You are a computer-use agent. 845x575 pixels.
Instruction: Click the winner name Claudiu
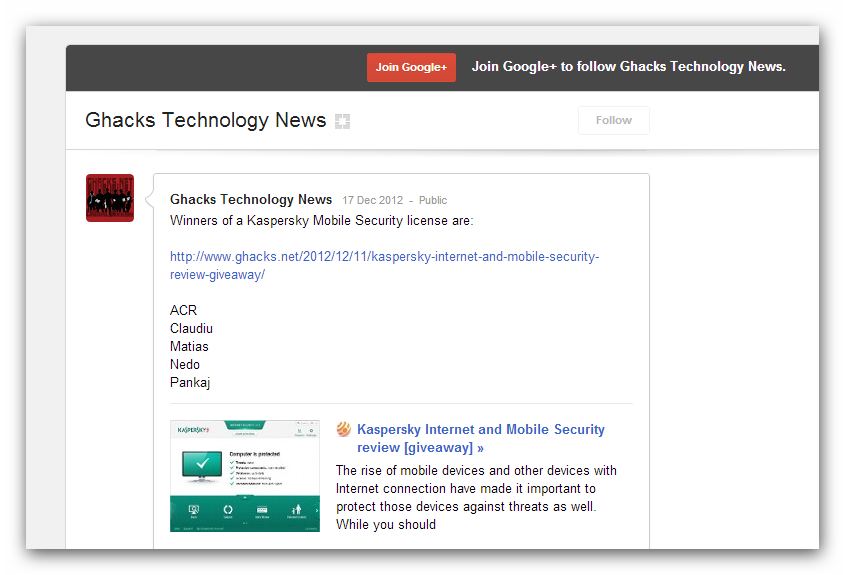pyautogui.click(x=191, y=328)
